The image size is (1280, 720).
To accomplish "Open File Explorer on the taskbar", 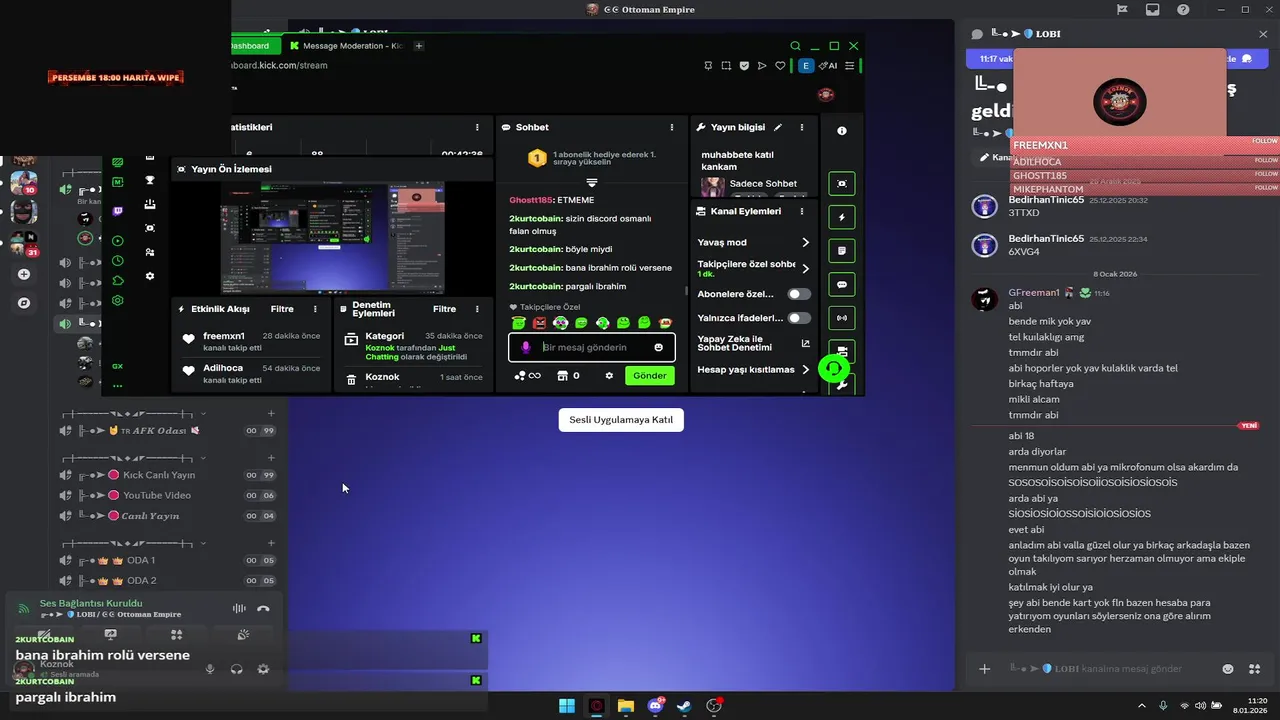I will (626, 706).
